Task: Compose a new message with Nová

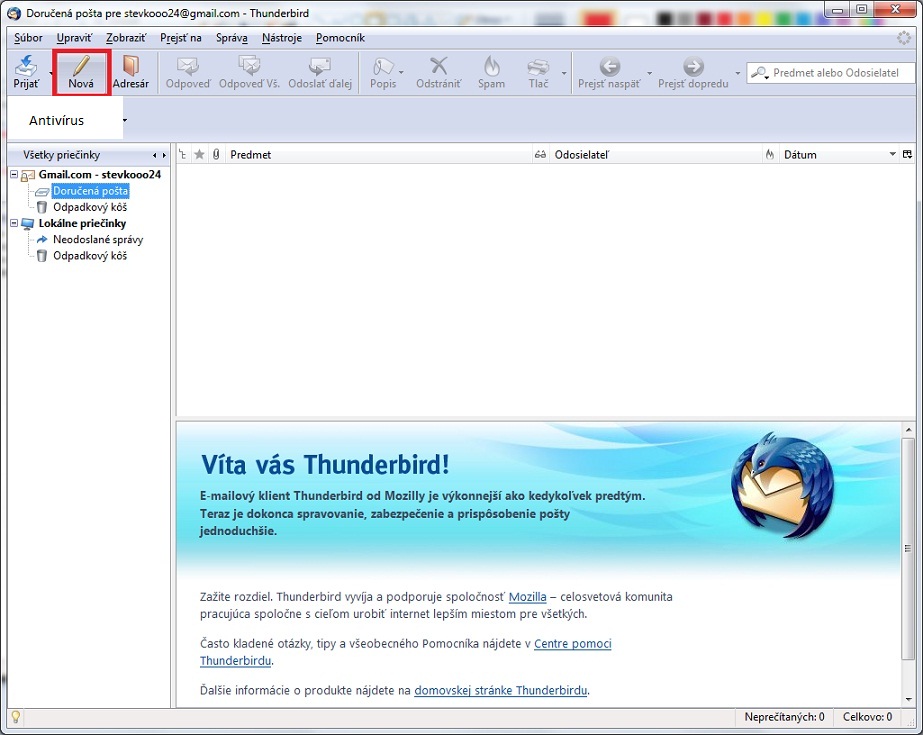Action: point(81,72)
